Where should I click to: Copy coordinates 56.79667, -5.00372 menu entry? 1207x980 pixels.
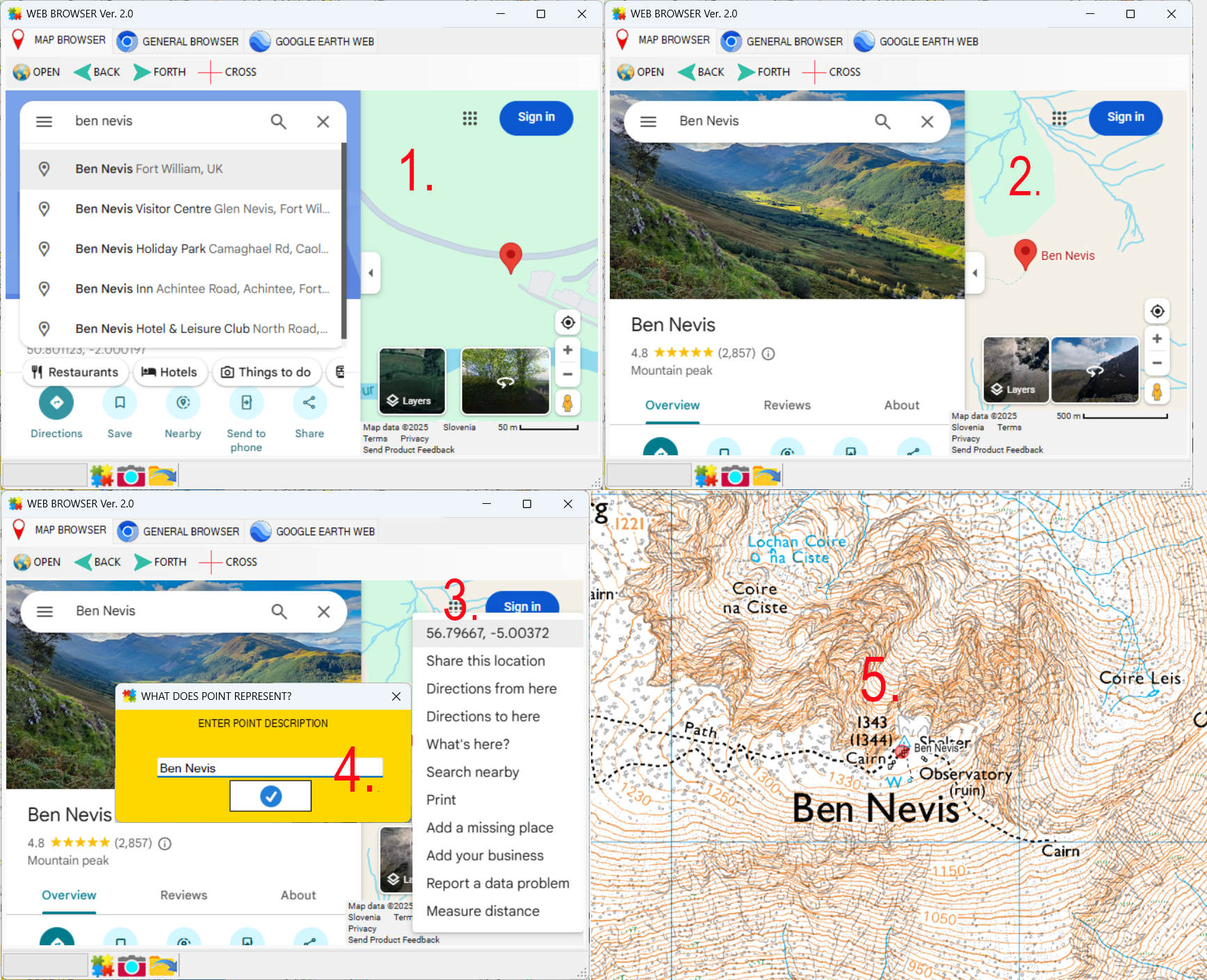(498, 633)
